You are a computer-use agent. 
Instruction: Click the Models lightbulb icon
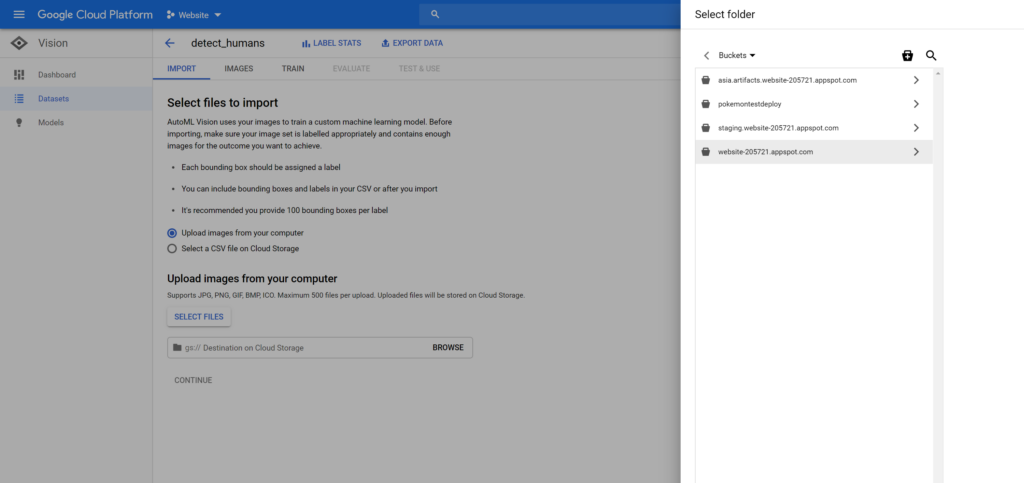19,123
